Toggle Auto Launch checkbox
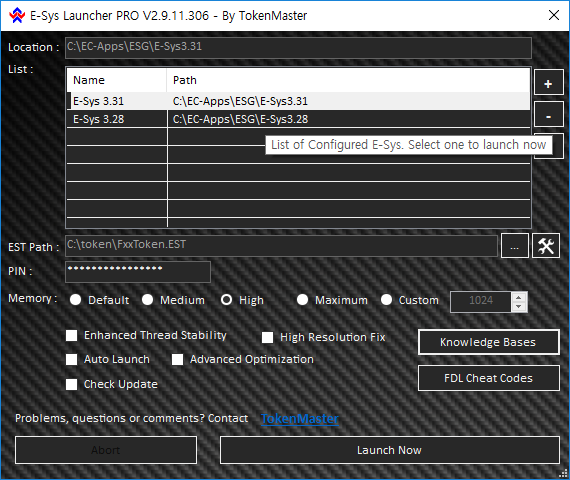This screenshot has height=480, width=570. tap(72, 359)
